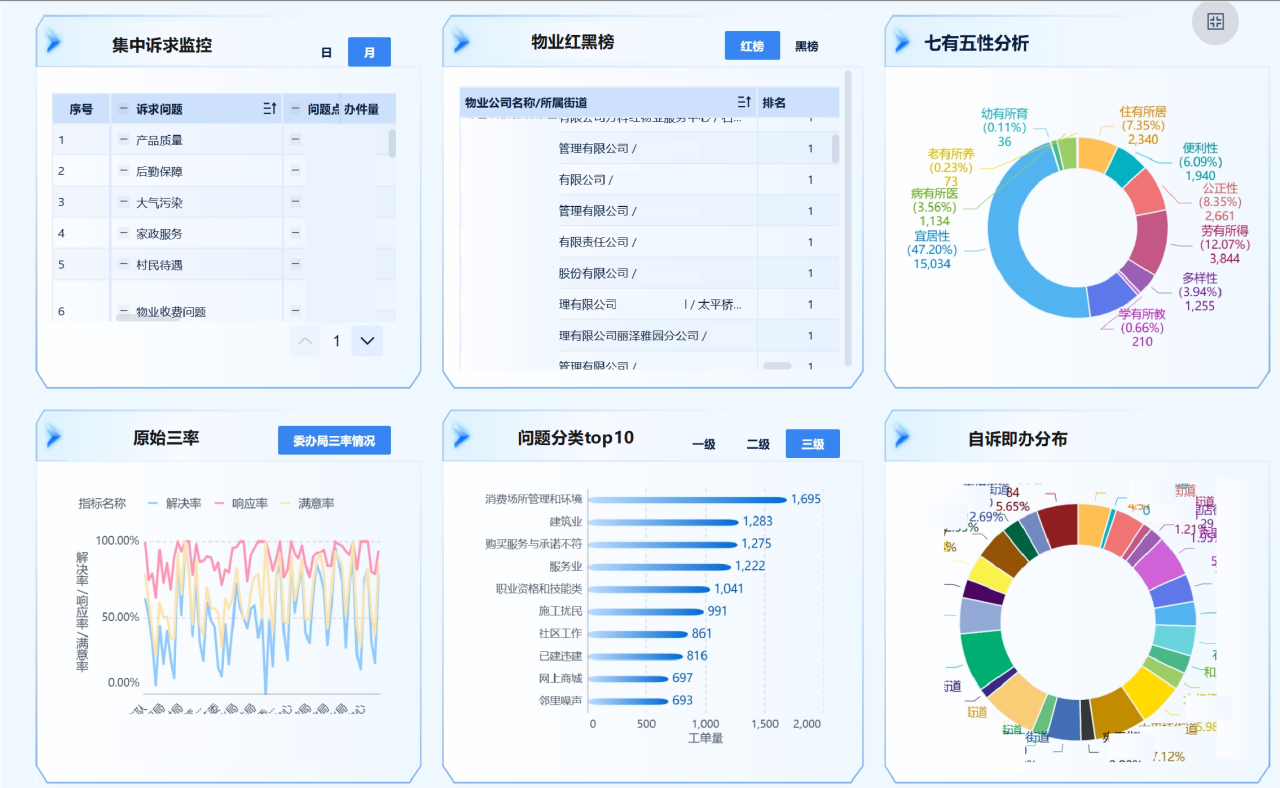The width and height of the screenshot is (1280, 788).
Task: Toggle 满意率 series in chart legend
Action: 305,503
